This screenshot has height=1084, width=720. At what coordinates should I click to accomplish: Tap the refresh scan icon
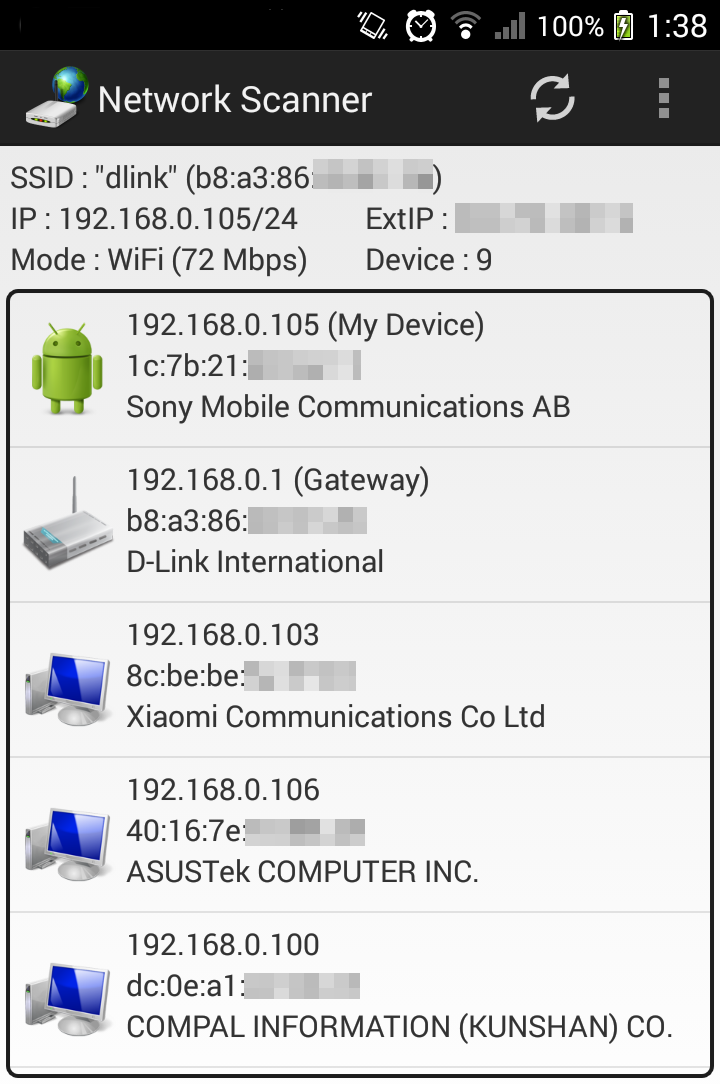(552, 98)
